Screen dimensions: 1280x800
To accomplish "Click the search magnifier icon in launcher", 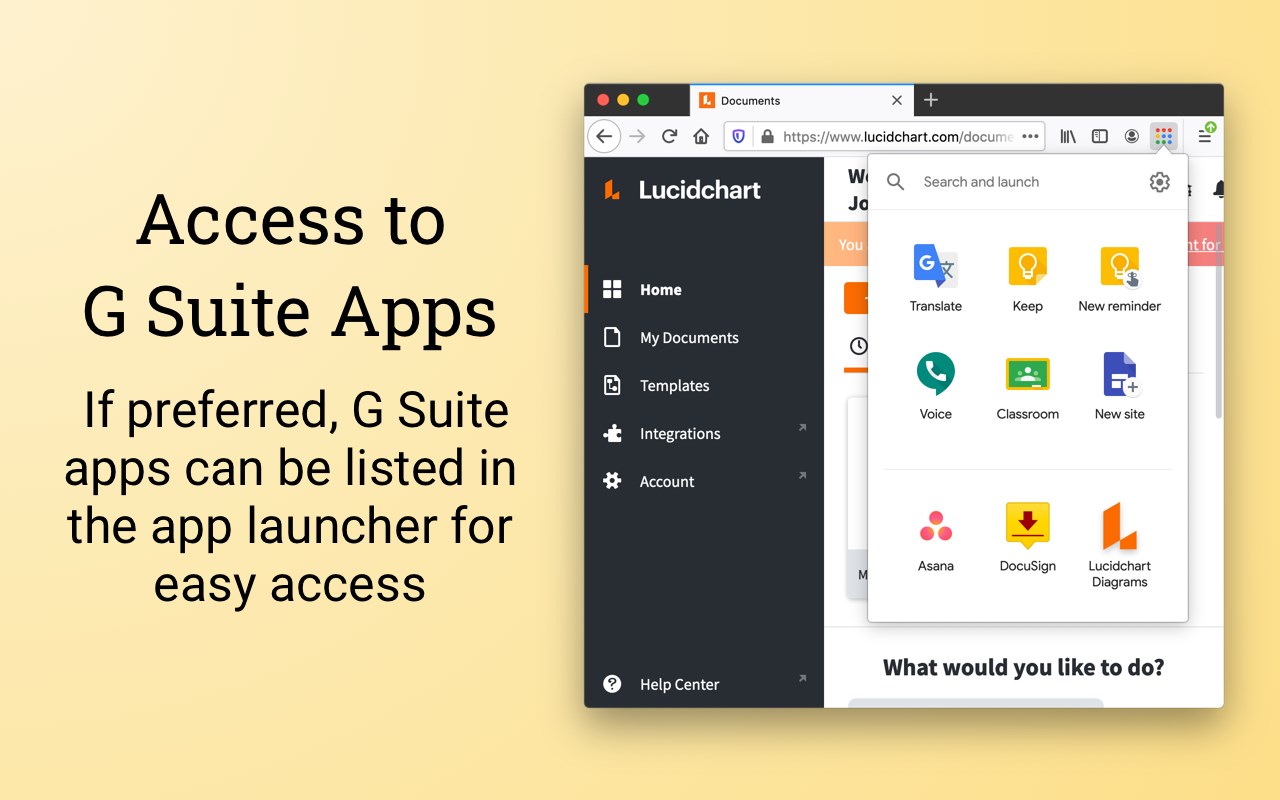I will click(x=896, y=182).
